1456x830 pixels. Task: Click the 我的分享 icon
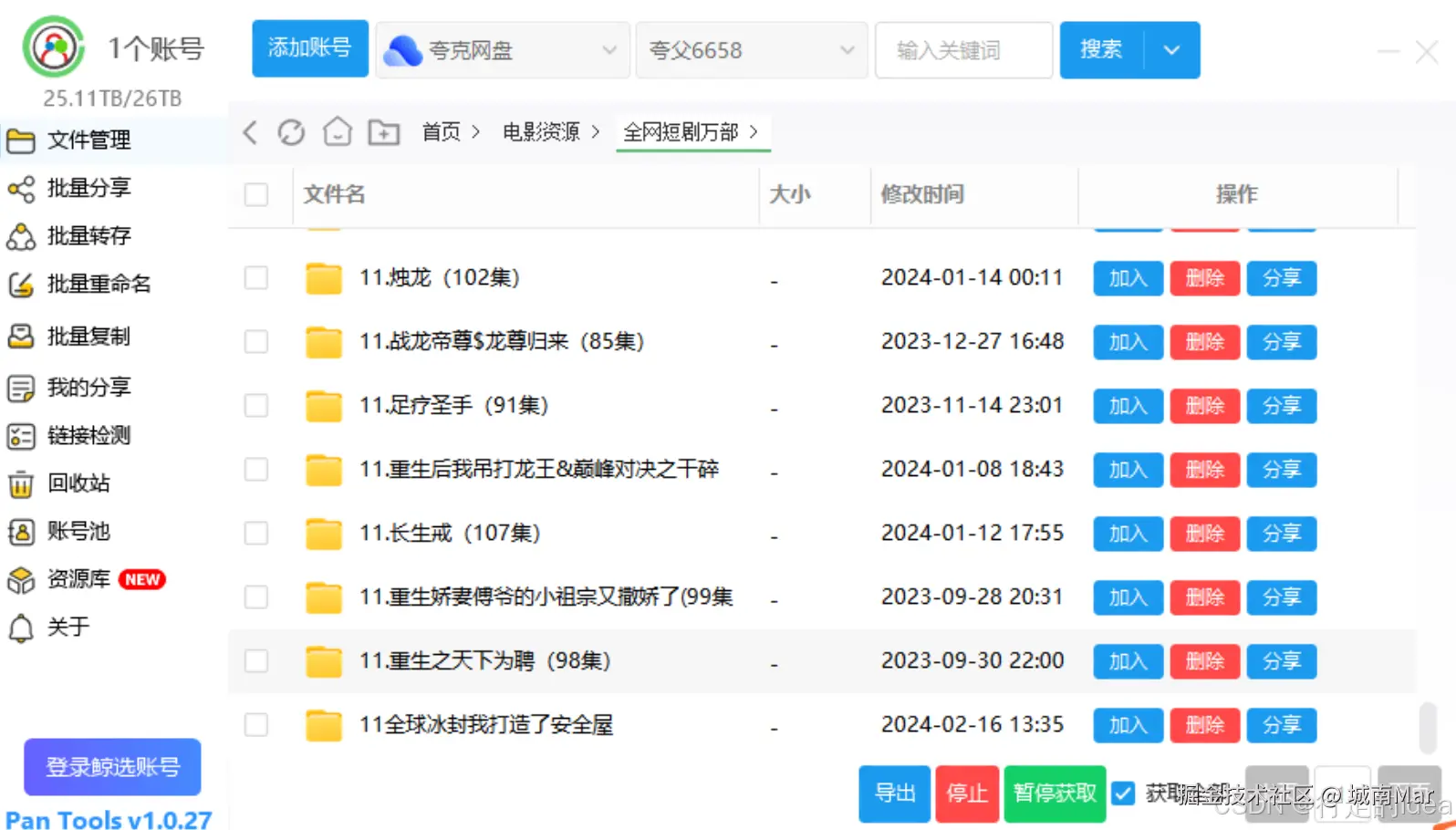21,388
